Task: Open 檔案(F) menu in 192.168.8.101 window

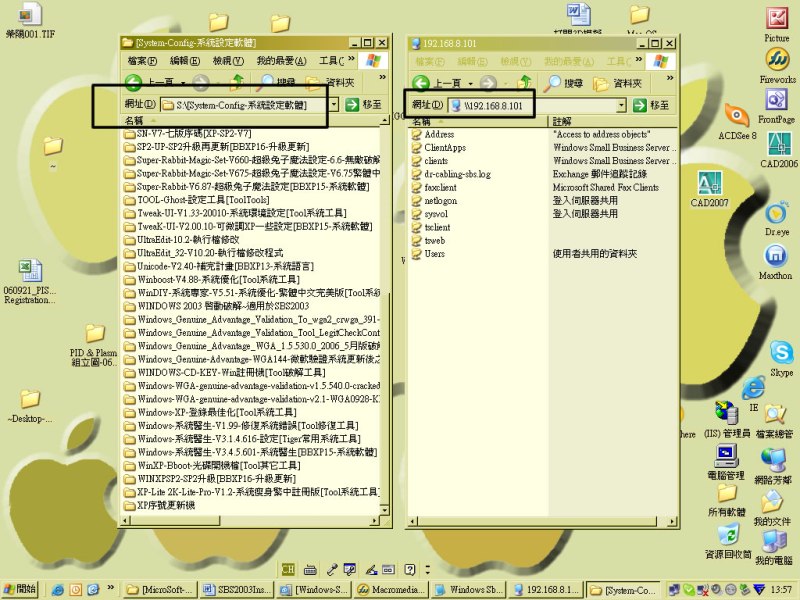Action: pyautogui.click(x=430, y=61)
